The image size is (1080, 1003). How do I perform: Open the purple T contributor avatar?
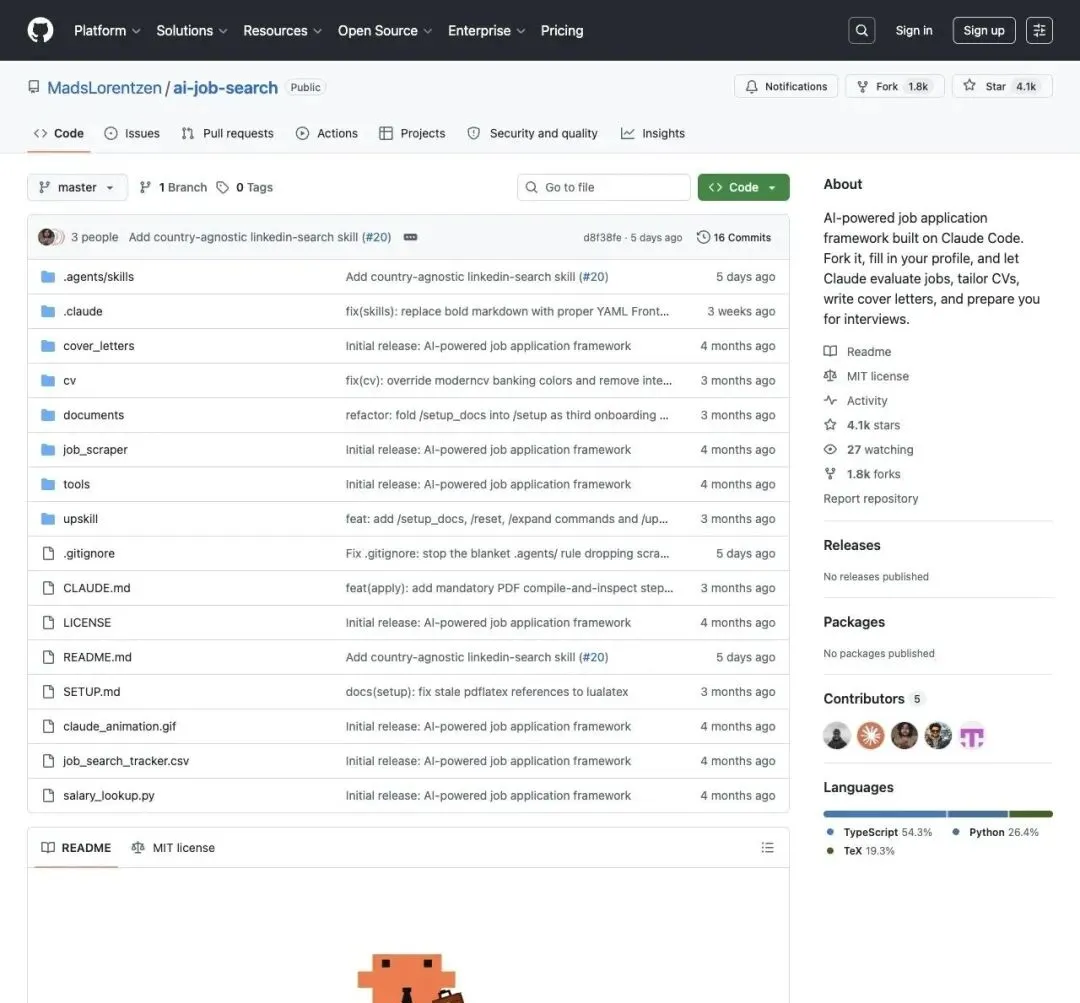click(971, 736)
